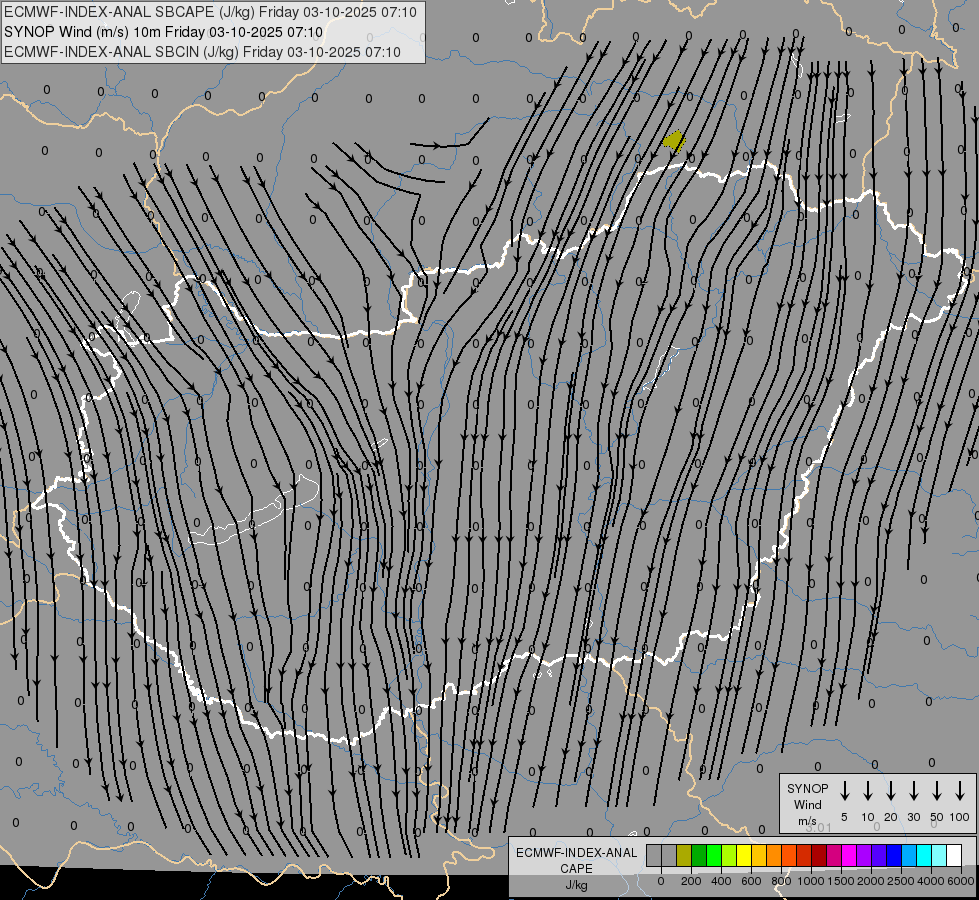979x900 pixels.
Task: Click the ECMWF-INDEX-ANAL SBCAPE title line
Action: 201,12
